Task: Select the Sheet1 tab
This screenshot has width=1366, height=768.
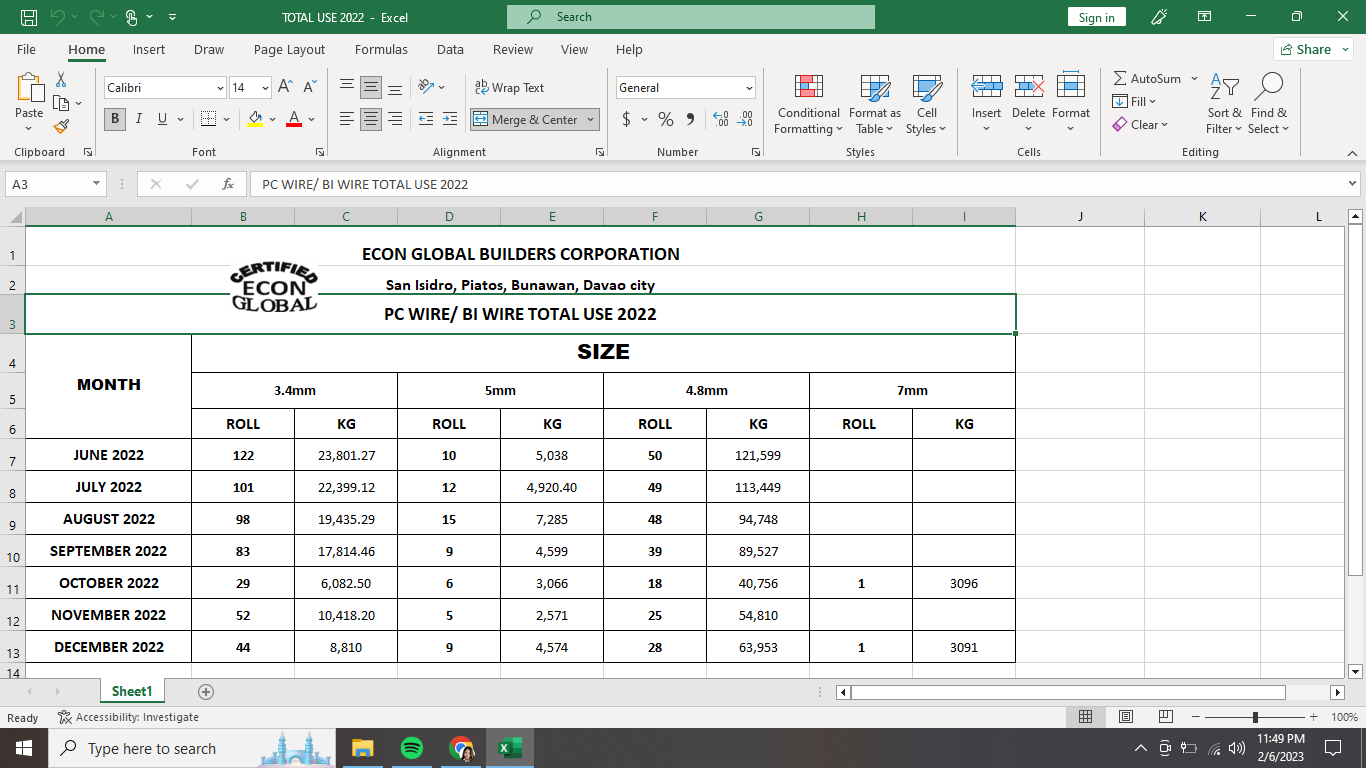Action: point(132,691)
